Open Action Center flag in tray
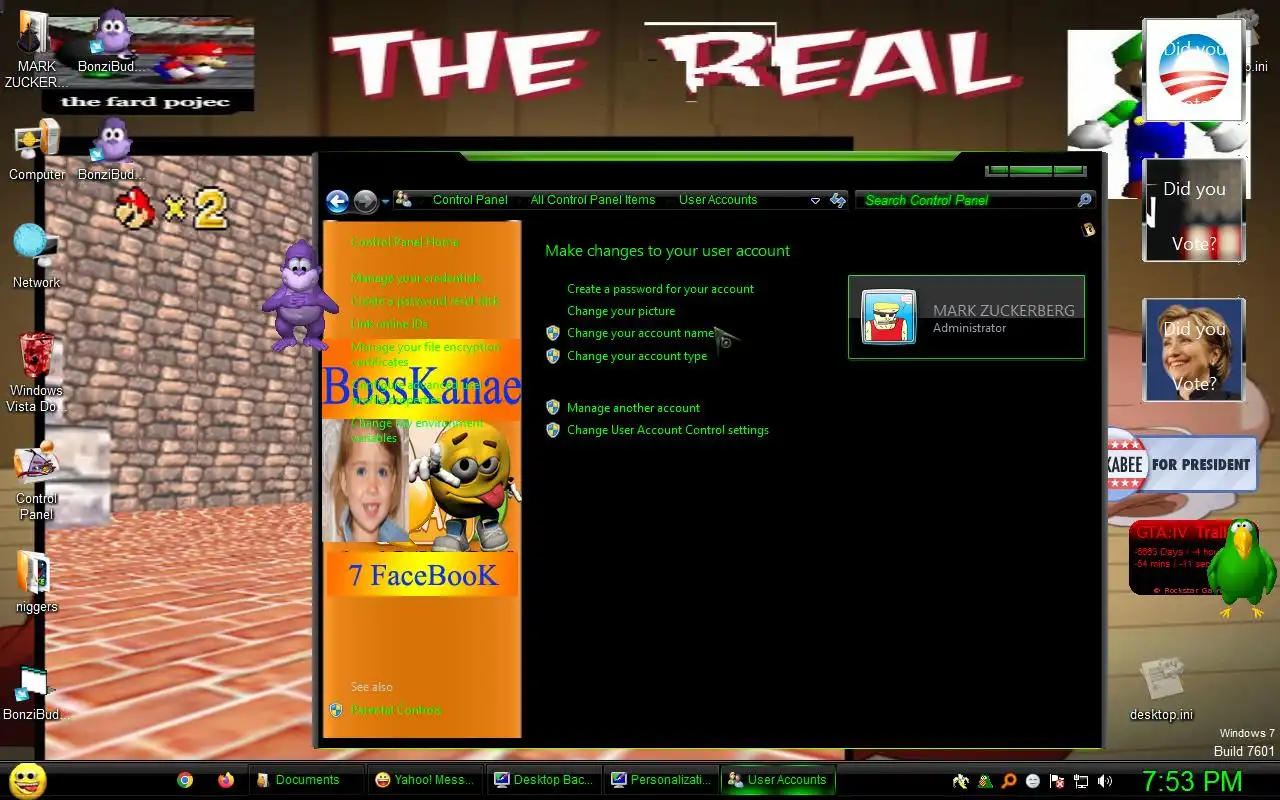Image resolution: width=1280 pixels, height=800 pixels. pos(1057,781)
